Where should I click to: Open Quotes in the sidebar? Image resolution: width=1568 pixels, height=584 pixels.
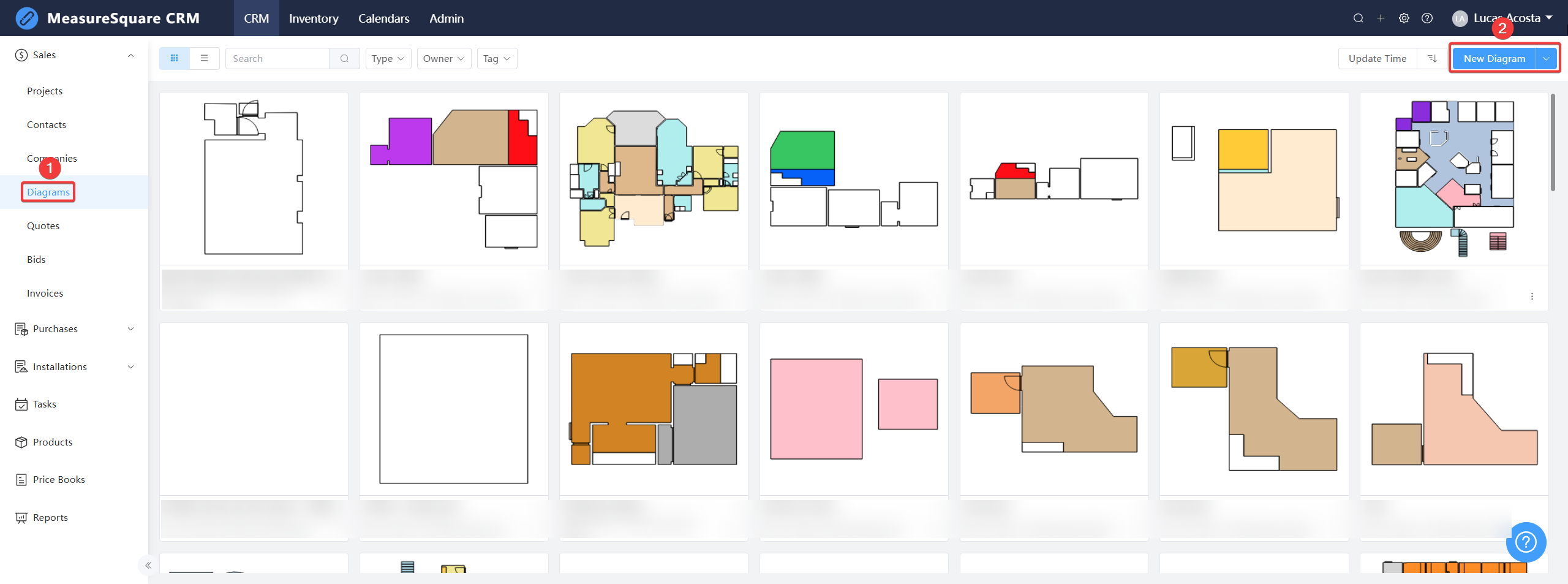43,226
